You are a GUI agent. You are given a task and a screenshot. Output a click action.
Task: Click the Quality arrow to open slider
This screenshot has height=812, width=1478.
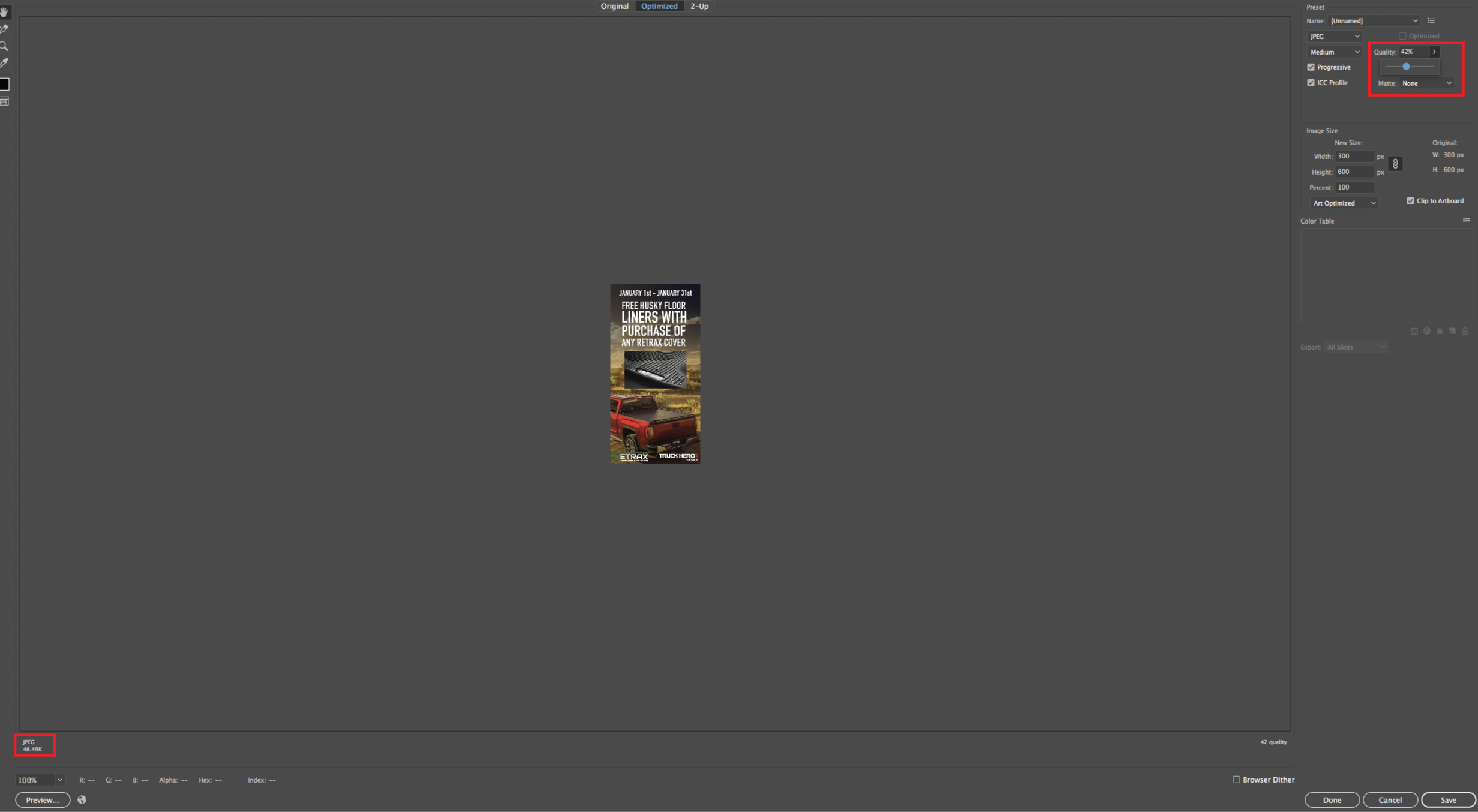pos(1434,52)
